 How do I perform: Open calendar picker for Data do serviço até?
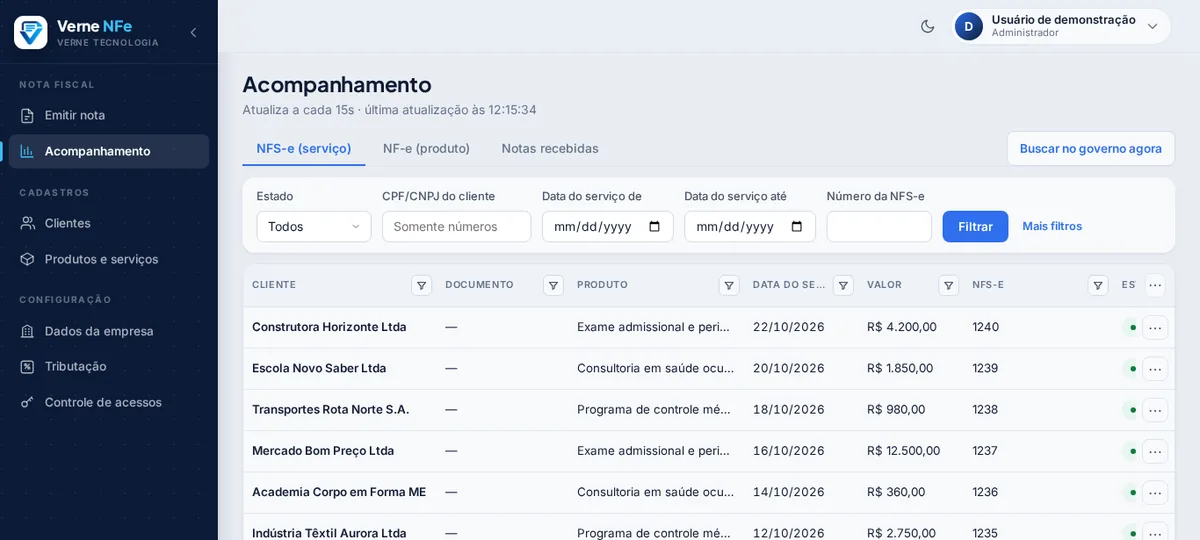click(x=797, y=226)
